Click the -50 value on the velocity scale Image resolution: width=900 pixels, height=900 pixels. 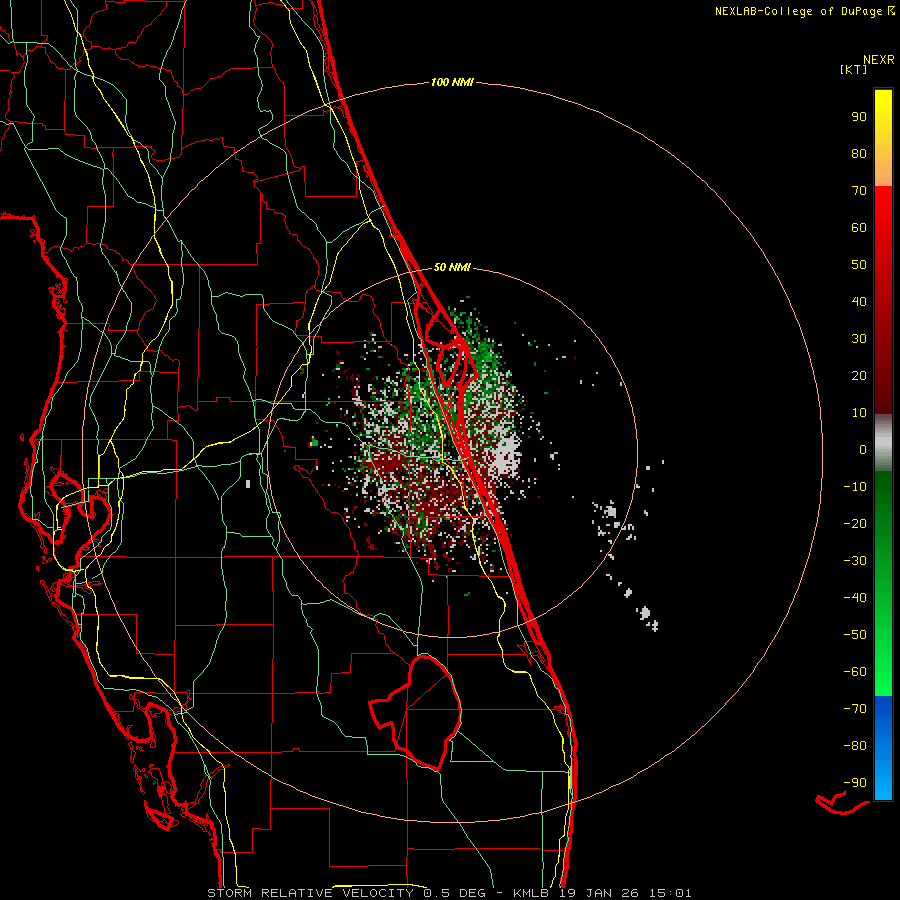pos(855,635)
